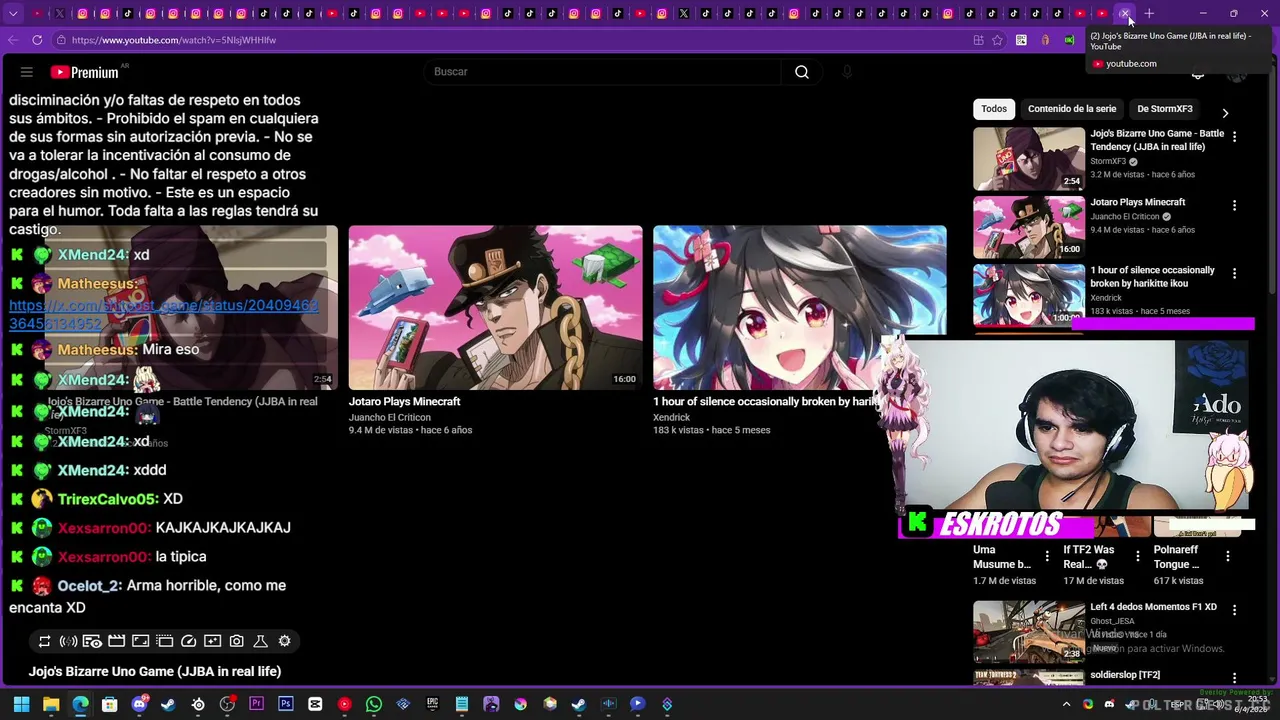This screenshot has height=720, width=1280.
Task: Open Epic Games Launcher from taskbar
Action: click(x=432, y=704)
